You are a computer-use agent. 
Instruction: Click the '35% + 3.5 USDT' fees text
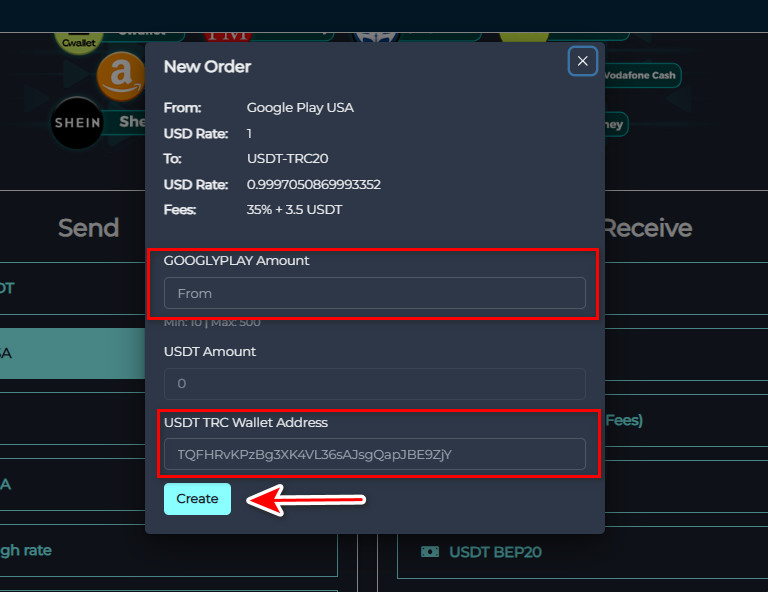(294, 210)
